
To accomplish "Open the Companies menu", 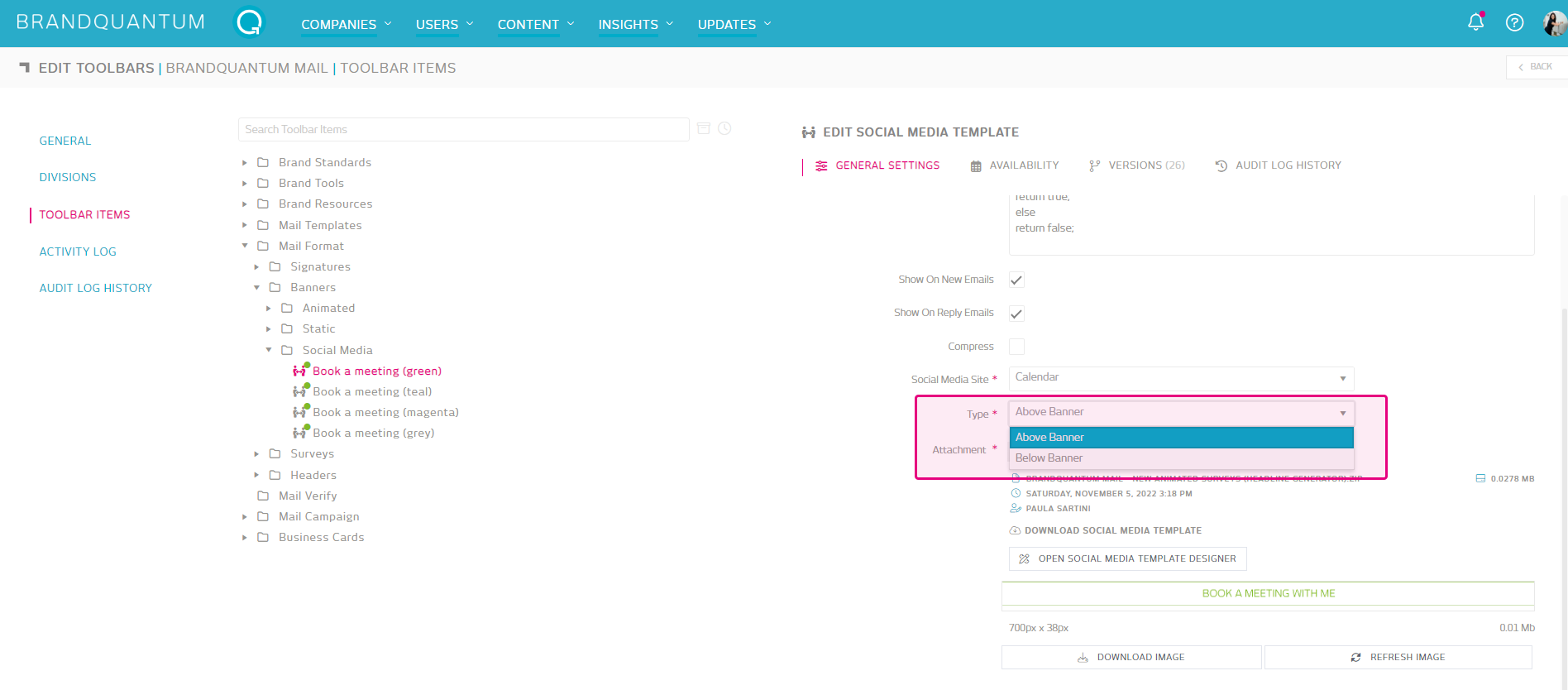I will point(347,25).
